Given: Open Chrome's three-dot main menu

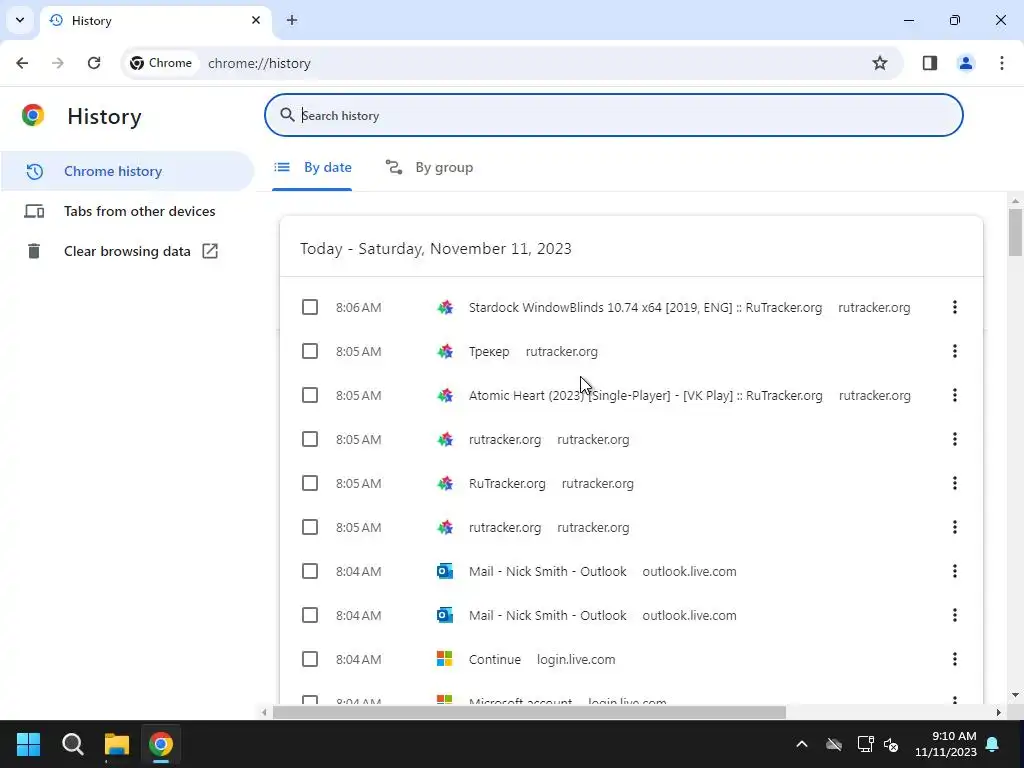Looking at the screenshot, I should tap(1002, 63).
